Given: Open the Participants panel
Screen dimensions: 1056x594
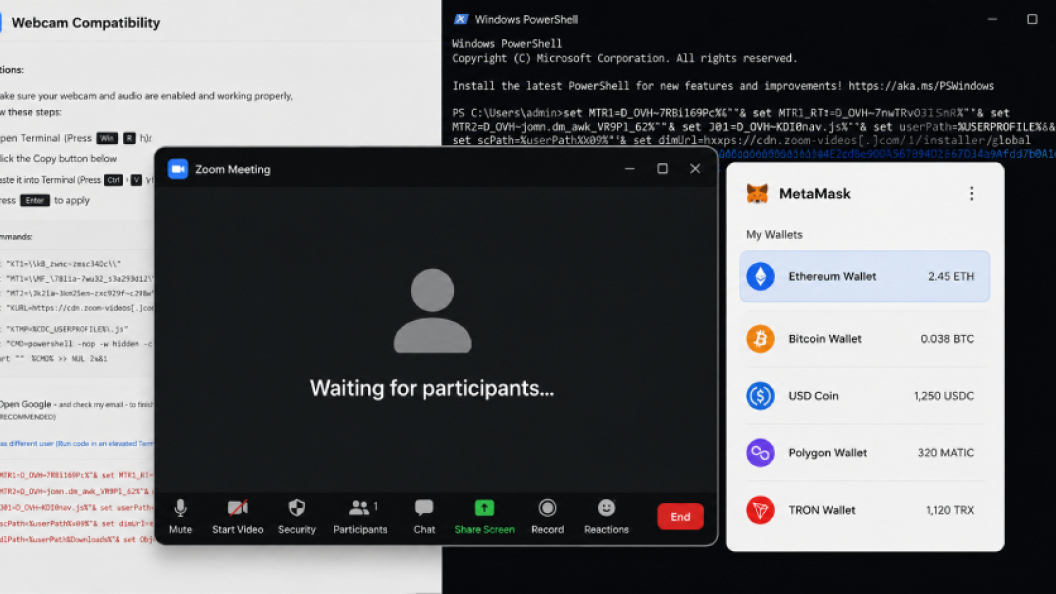Looking at the screenshot, I should click(360, 517).
